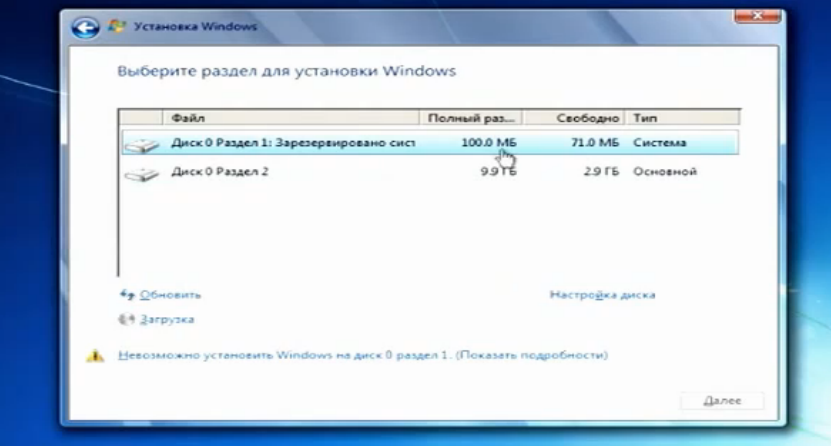Click the Windows flag logo in title bar
831x446 pixels.
pyautogui.click(x=117, y=26)
